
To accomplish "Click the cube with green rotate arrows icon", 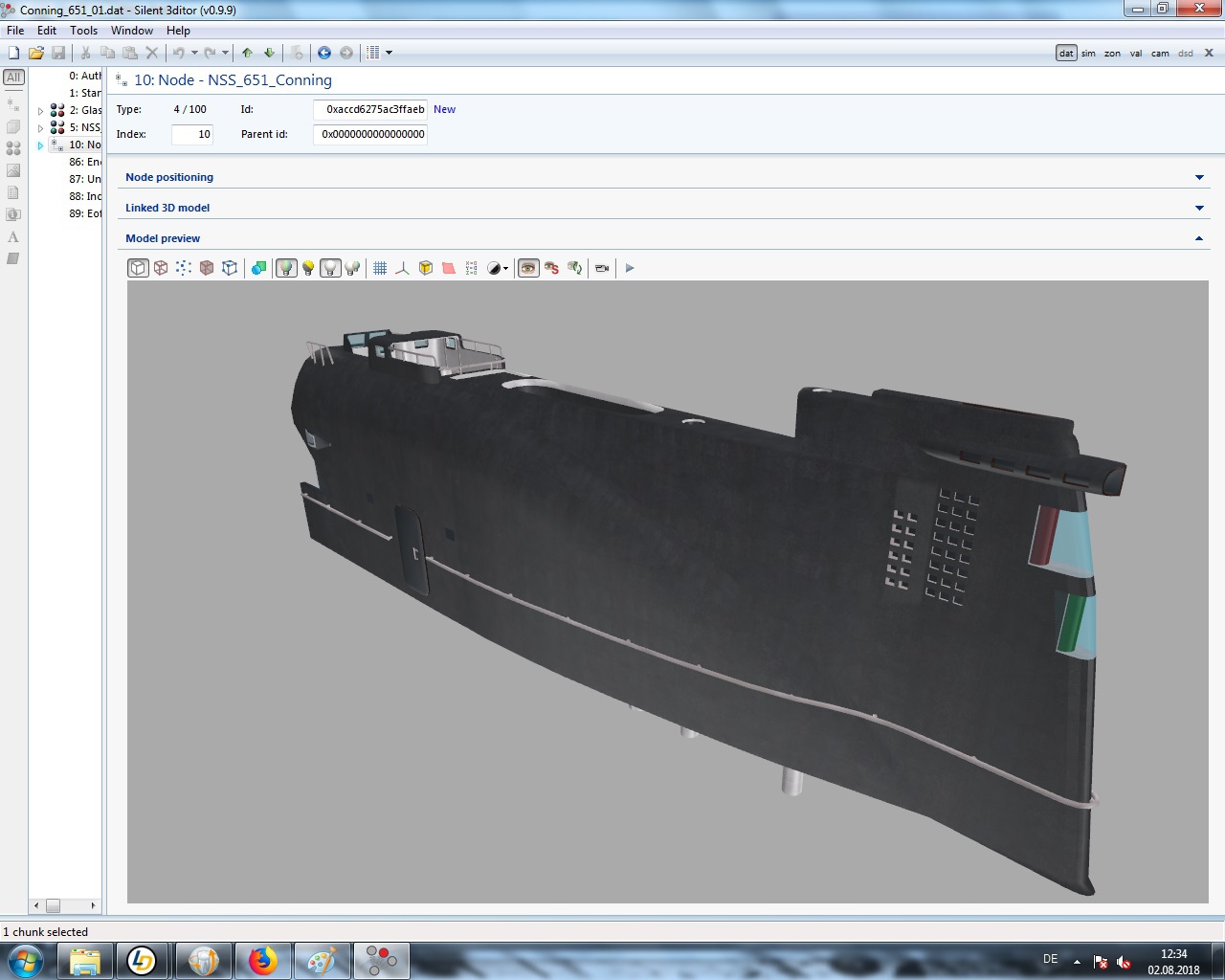I will click(574, 268).
